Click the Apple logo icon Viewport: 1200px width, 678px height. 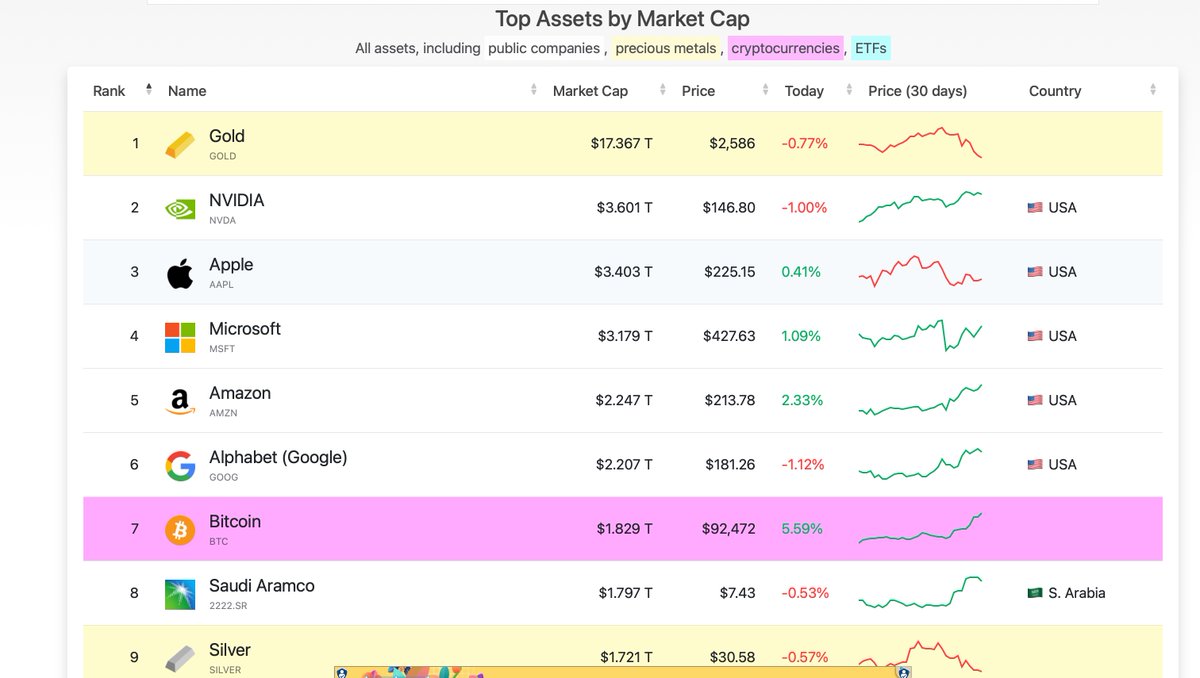point(179,271)
